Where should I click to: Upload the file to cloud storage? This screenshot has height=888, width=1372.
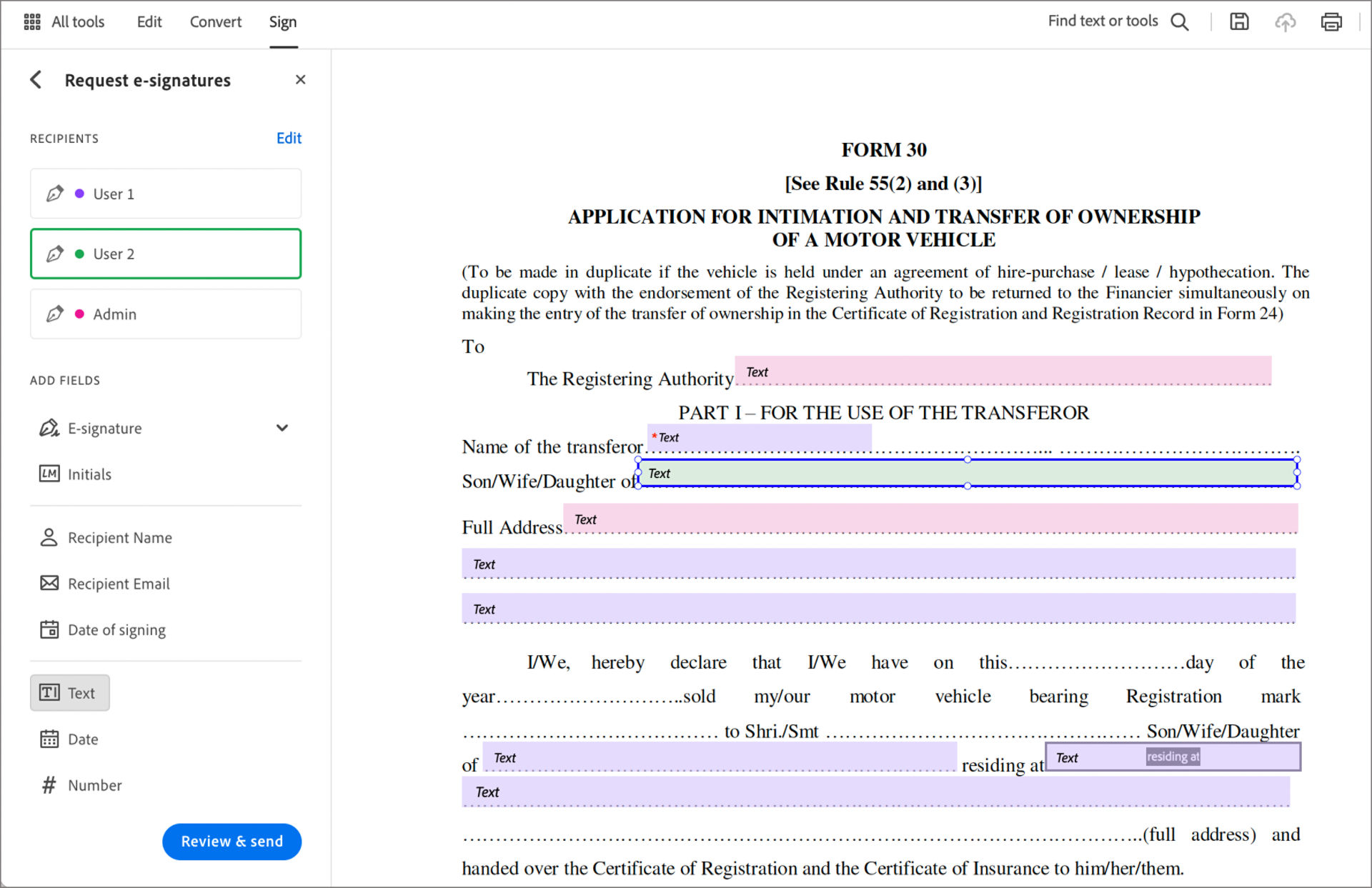point(1285,22)
